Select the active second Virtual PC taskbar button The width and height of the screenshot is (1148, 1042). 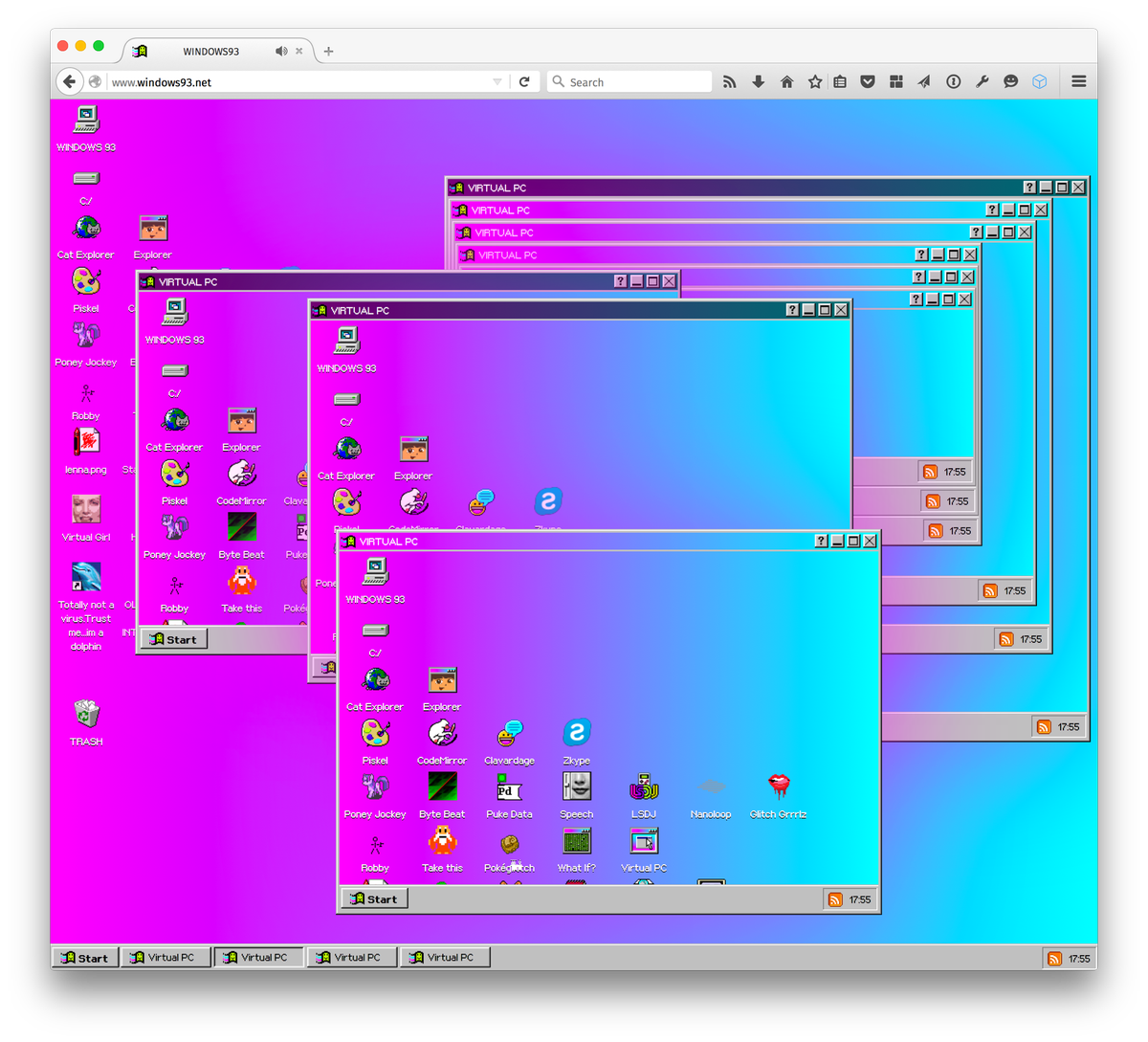click(258, 958)
